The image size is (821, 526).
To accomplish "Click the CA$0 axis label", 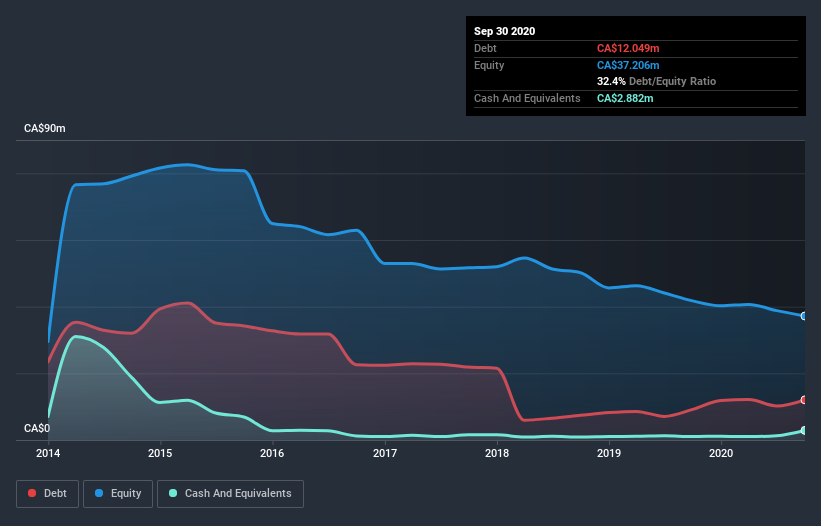I will [x=37, y=428].
